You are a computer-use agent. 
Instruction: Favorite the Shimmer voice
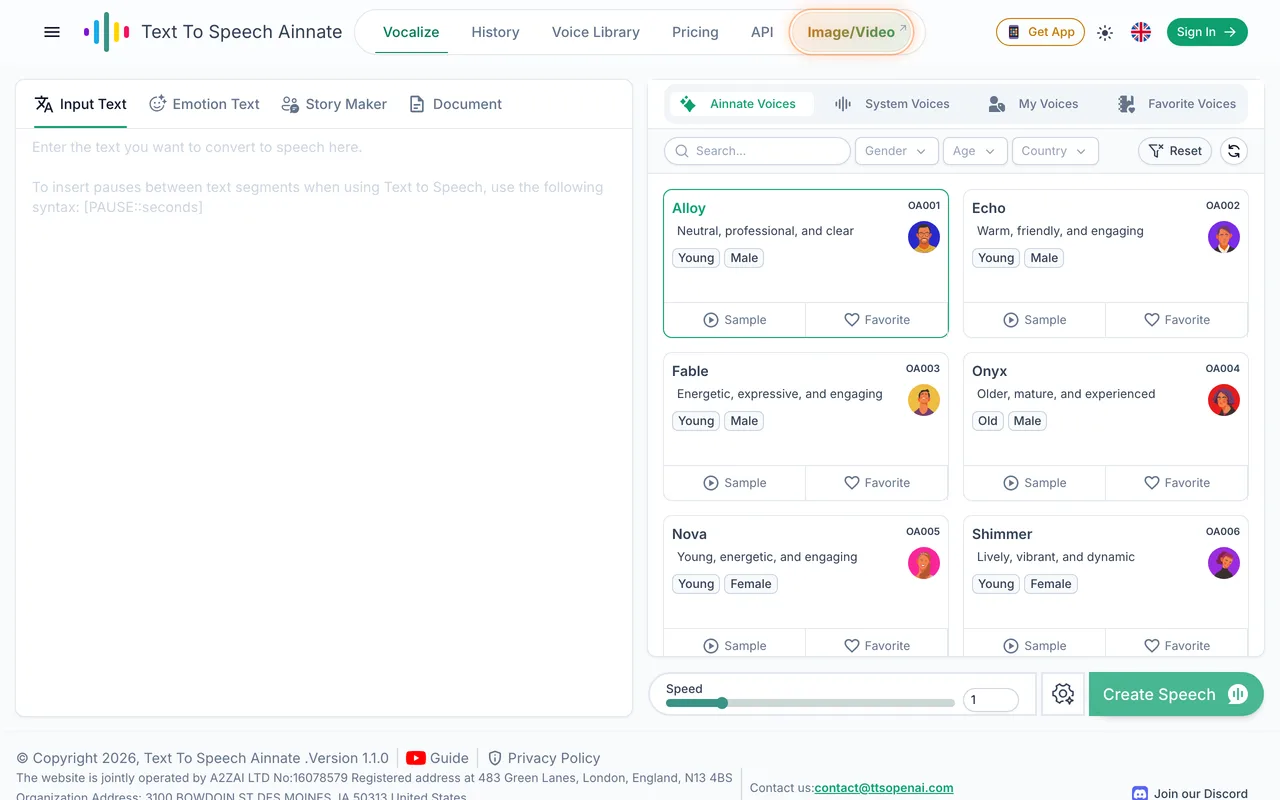(x=1177, y=645)
